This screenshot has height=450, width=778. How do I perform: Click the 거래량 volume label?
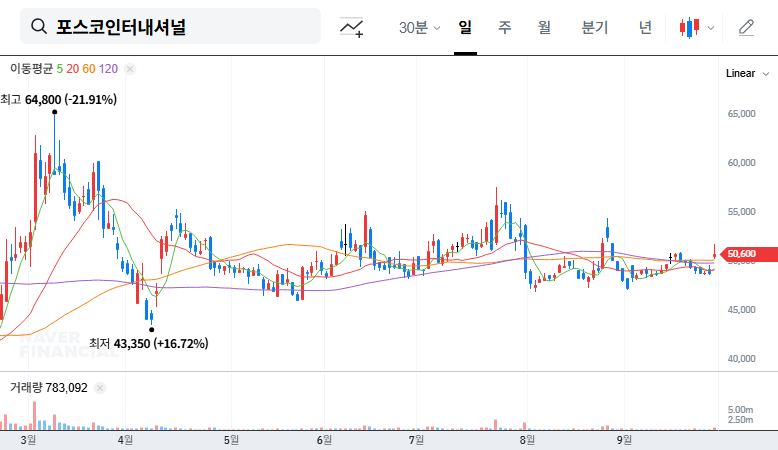pyautogui.click(x=26, y=387)
